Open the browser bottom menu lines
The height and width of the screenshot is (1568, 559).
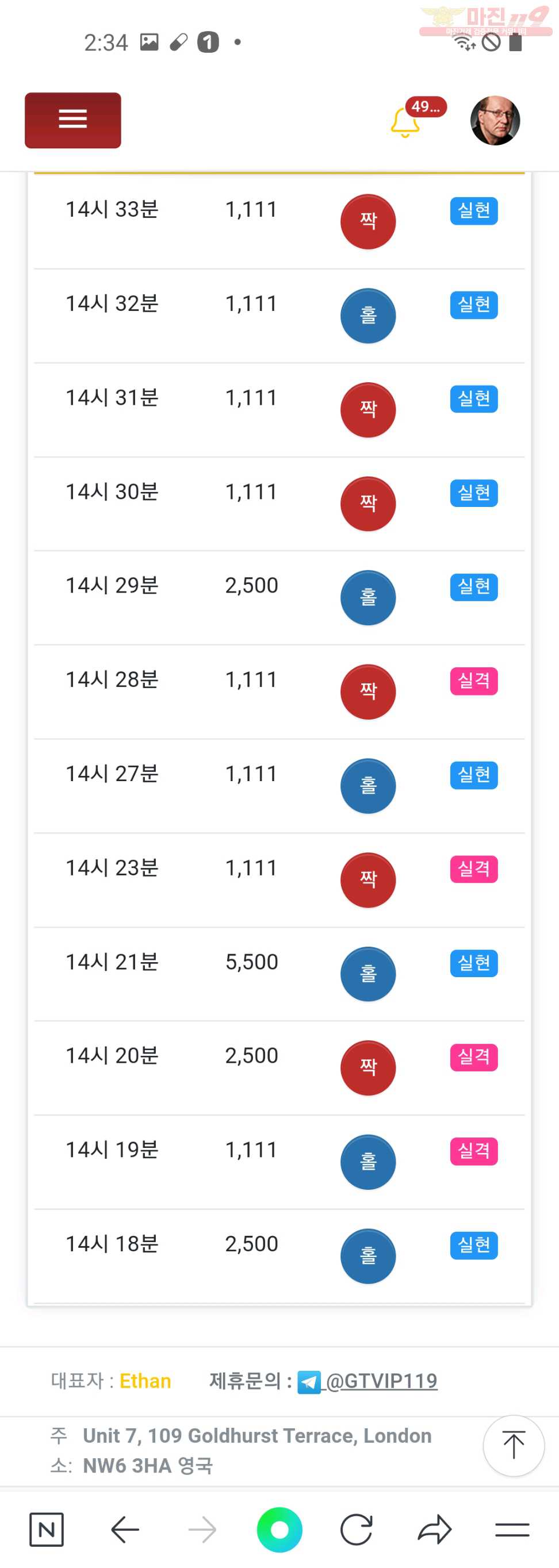[512, 1529]
